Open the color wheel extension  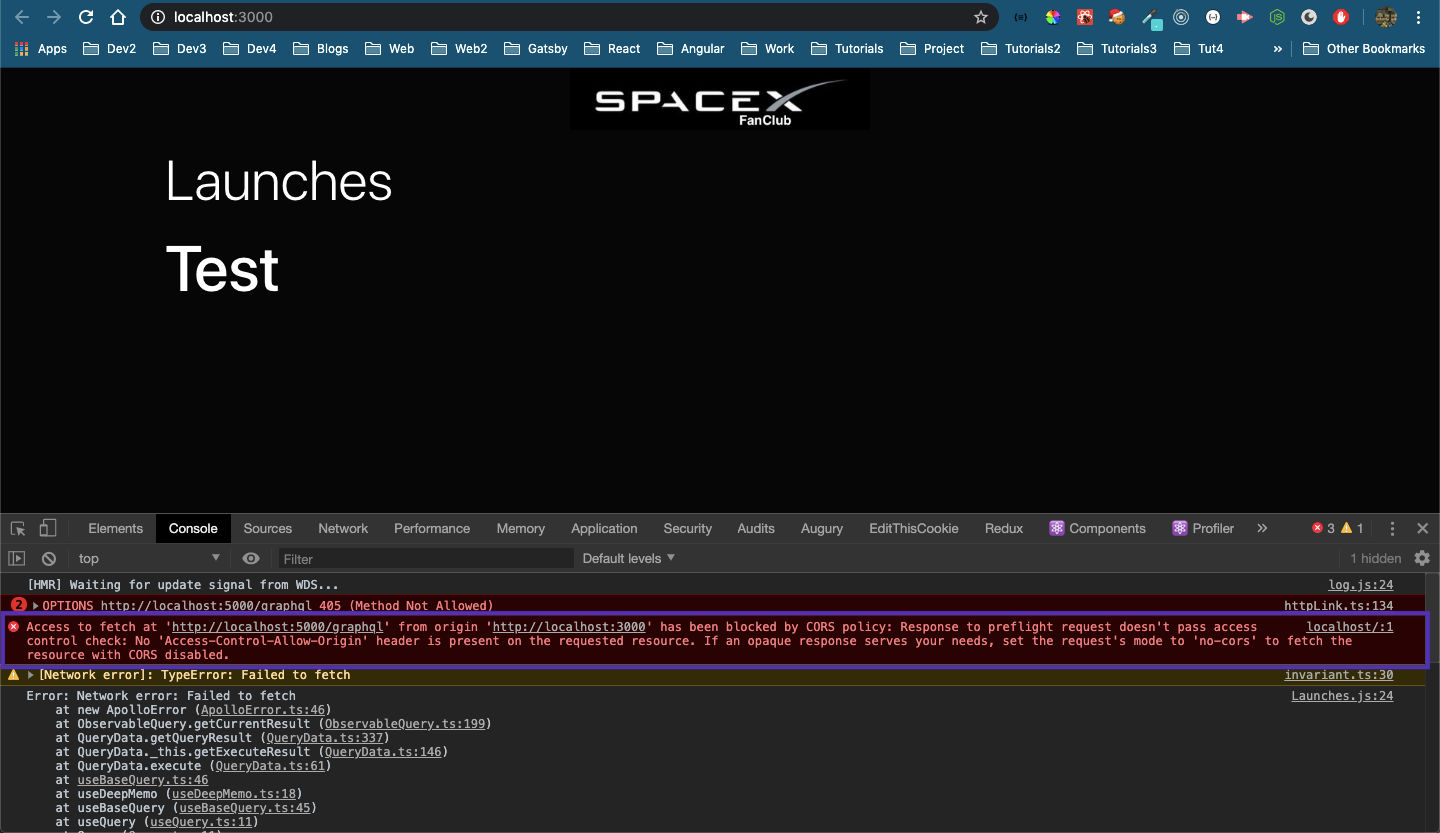coord(1052,17)
